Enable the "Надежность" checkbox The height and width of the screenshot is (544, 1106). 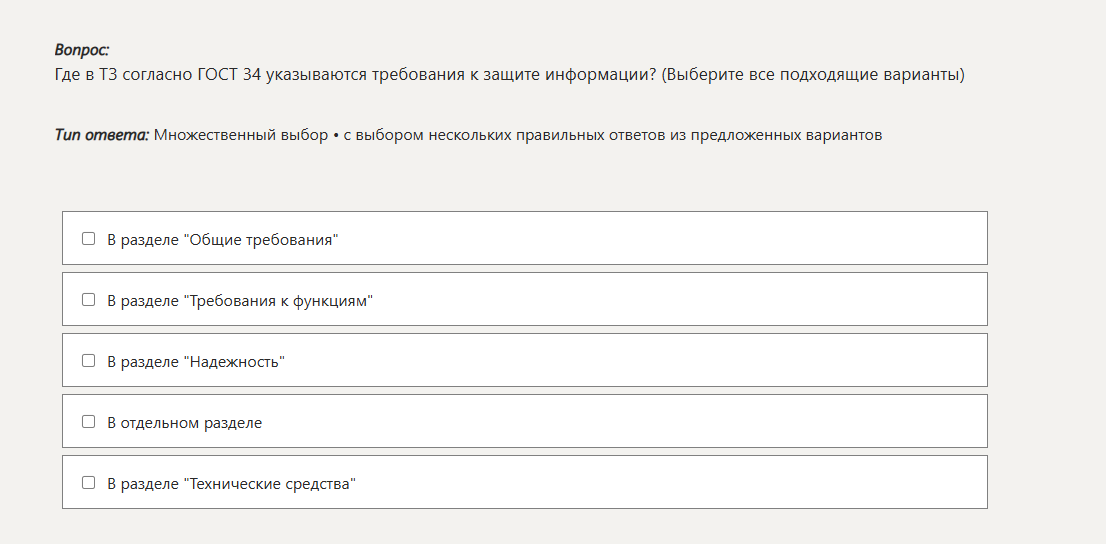pos(89,361)
